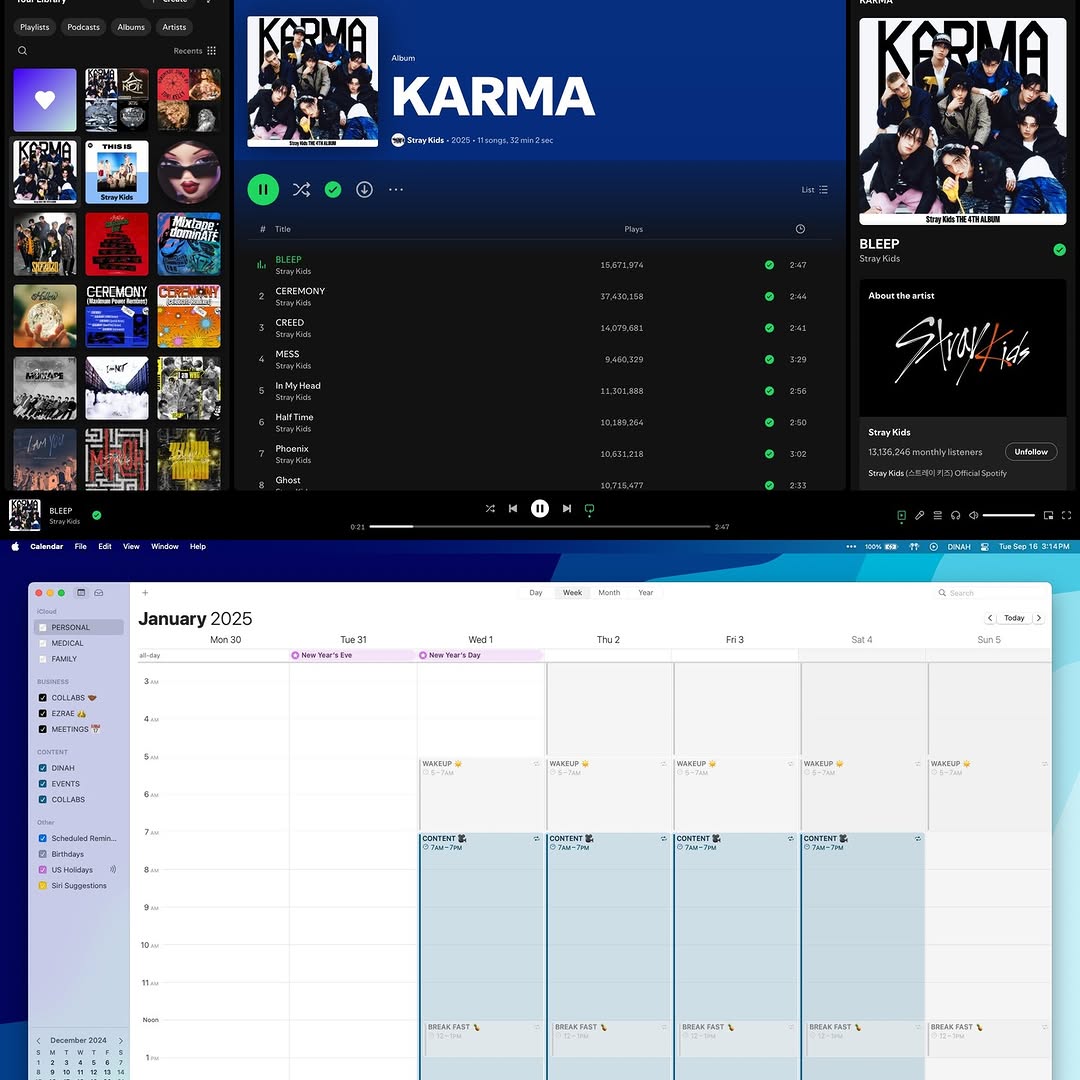1080x1080 pixels.
Task: Play track CEREMONY in the track list
Action: (300, 291)
